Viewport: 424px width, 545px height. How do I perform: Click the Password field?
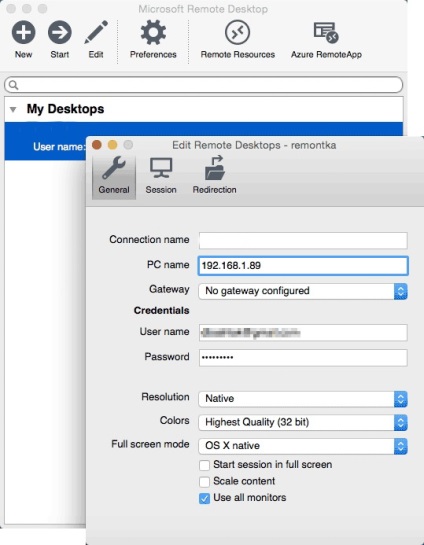(x=303, y=358)
